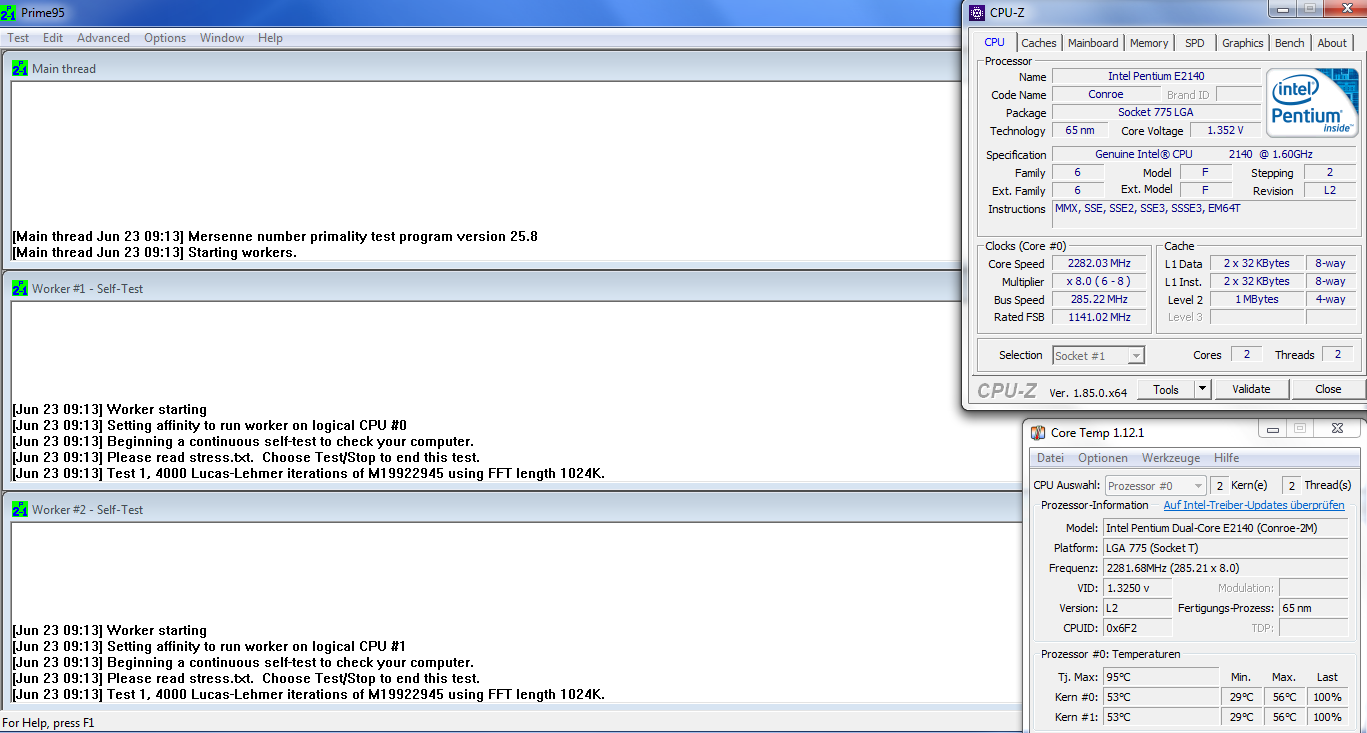Click the Tj. Max 95°C field
This screenshot has width=1367, height=733.
tap(1161, 677)
